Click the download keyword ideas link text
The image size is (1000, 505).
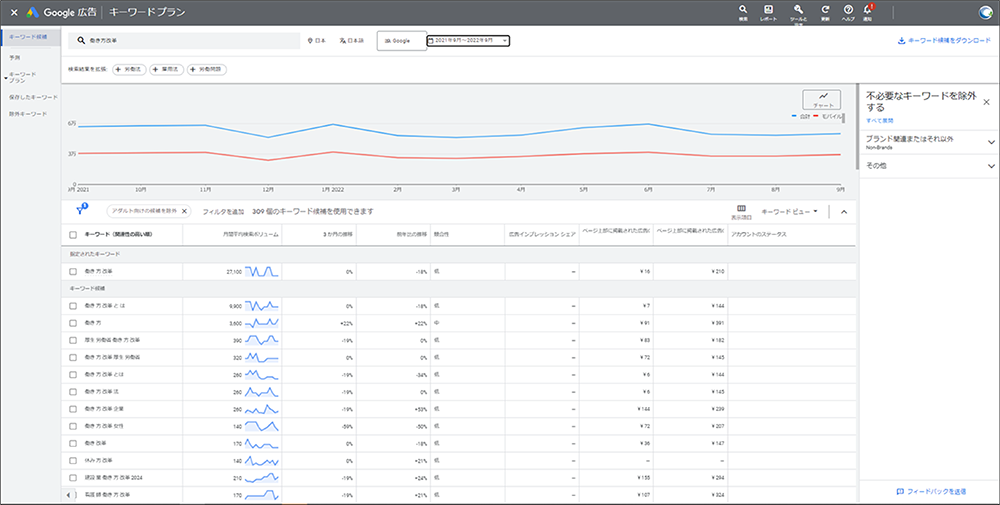coord(950,40)
